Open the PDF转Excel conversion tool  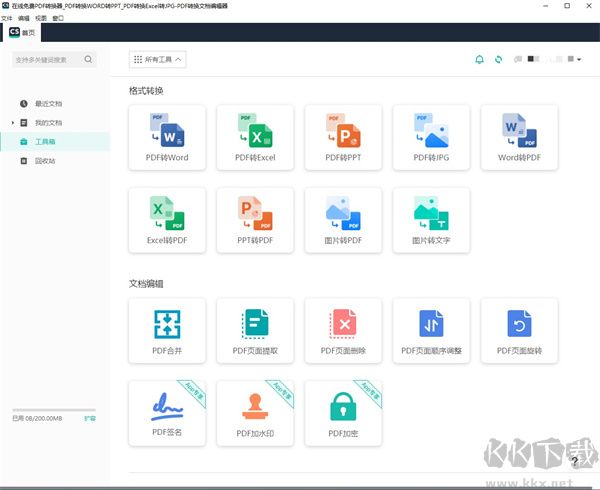(x=255, y=137)
